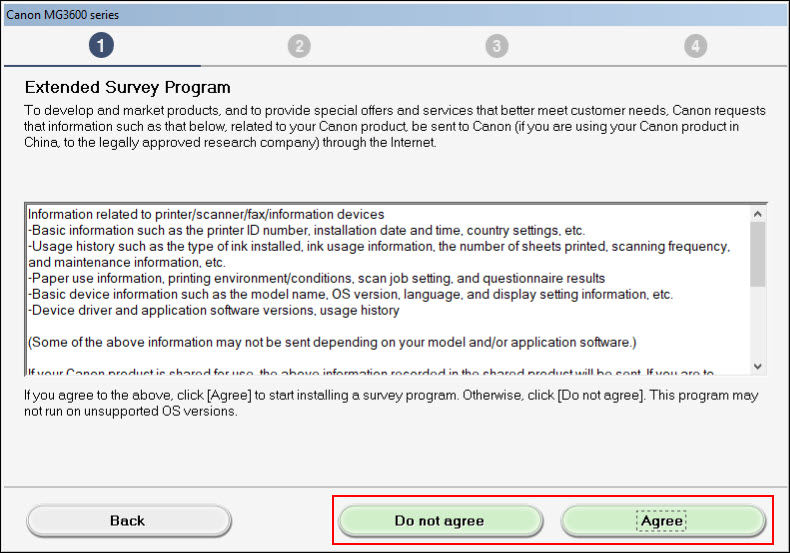
Task: Select step 3 indicator circle
Action: tap(497, 46)
